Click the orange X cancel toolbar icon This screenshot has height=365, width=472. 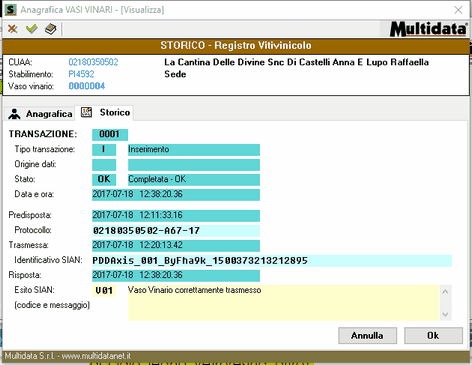(13, 29)
